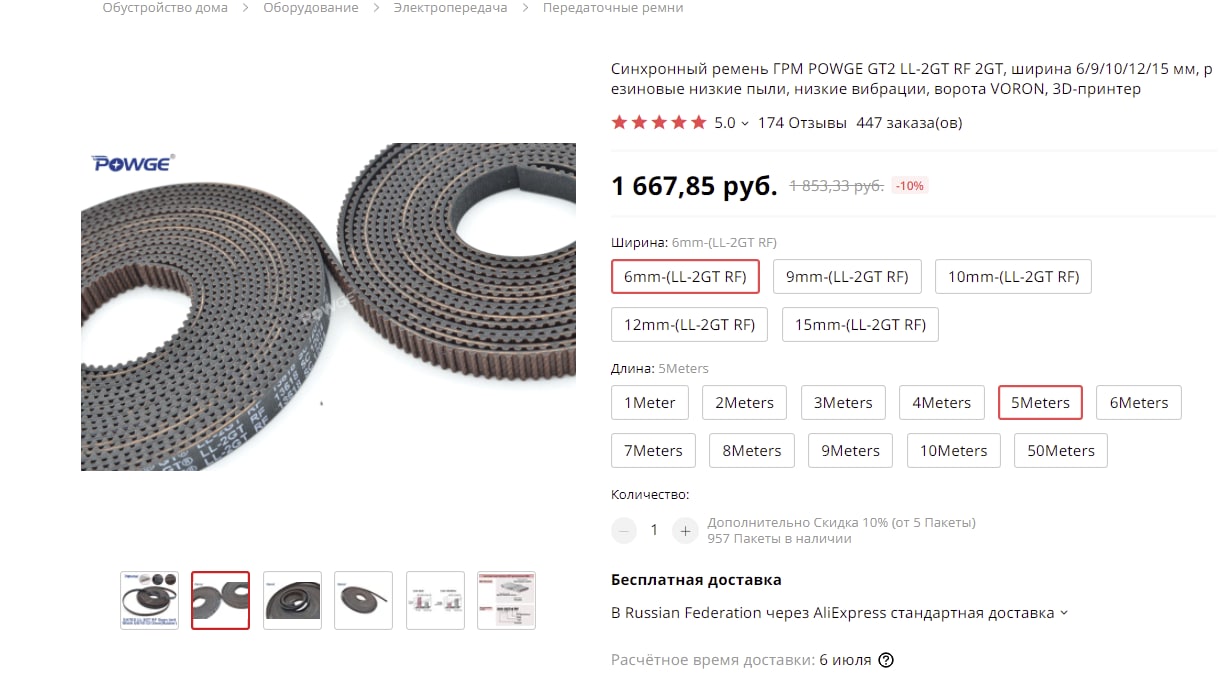Click the delivery time help question icon
The width and height of the screenshot is (1223, 691).
click(x=885, y=660)
